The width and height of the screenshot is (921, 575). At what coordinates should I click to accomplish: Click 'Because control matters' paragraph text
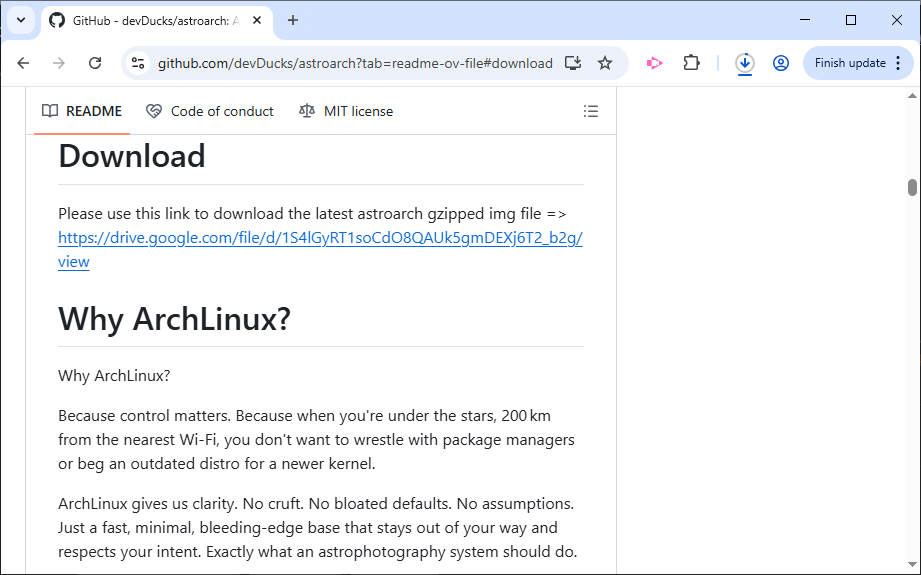pyautogui.click(x=316, y=440)
